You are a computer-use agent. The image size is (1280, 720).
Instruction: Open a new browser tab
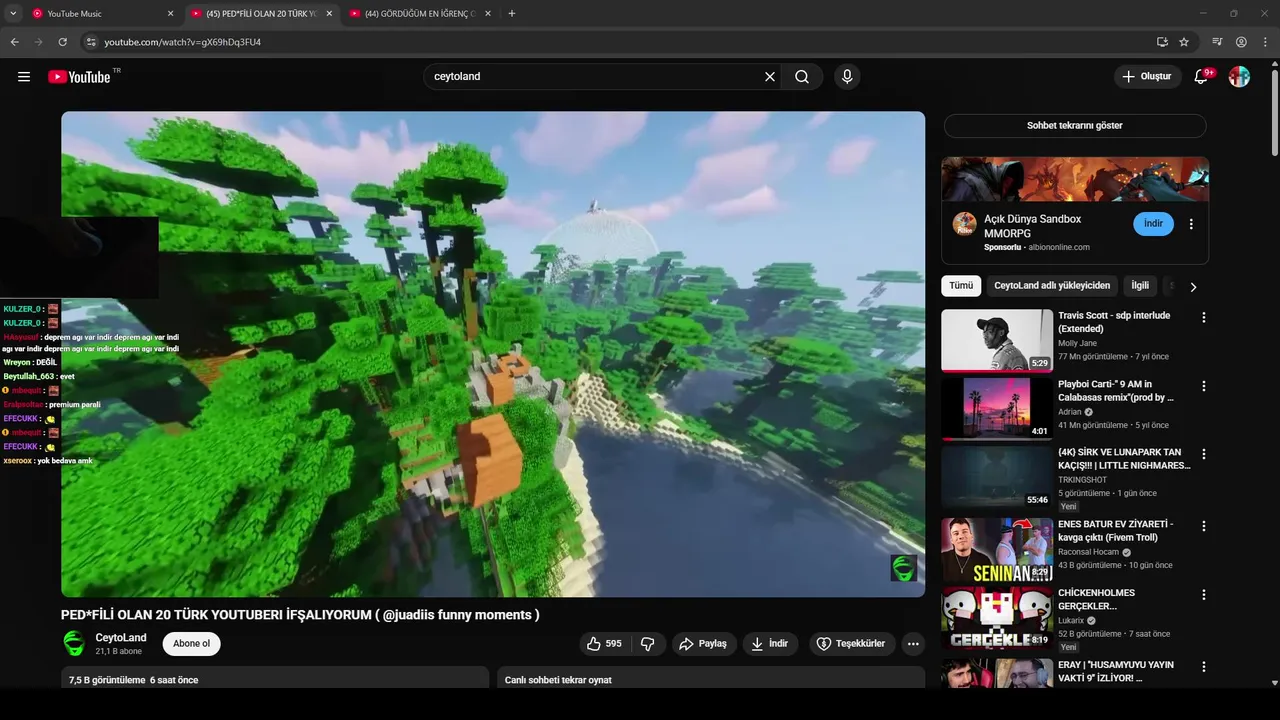click(x=512, y=14)
